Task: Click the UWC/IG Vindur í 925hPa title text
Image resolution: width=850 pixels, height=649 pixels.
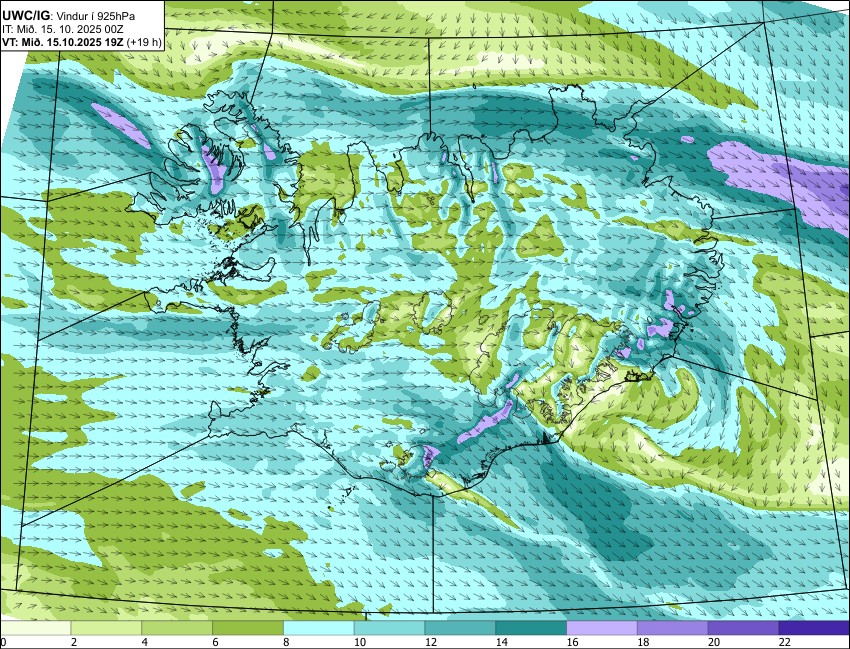Action: coord(68,16)
